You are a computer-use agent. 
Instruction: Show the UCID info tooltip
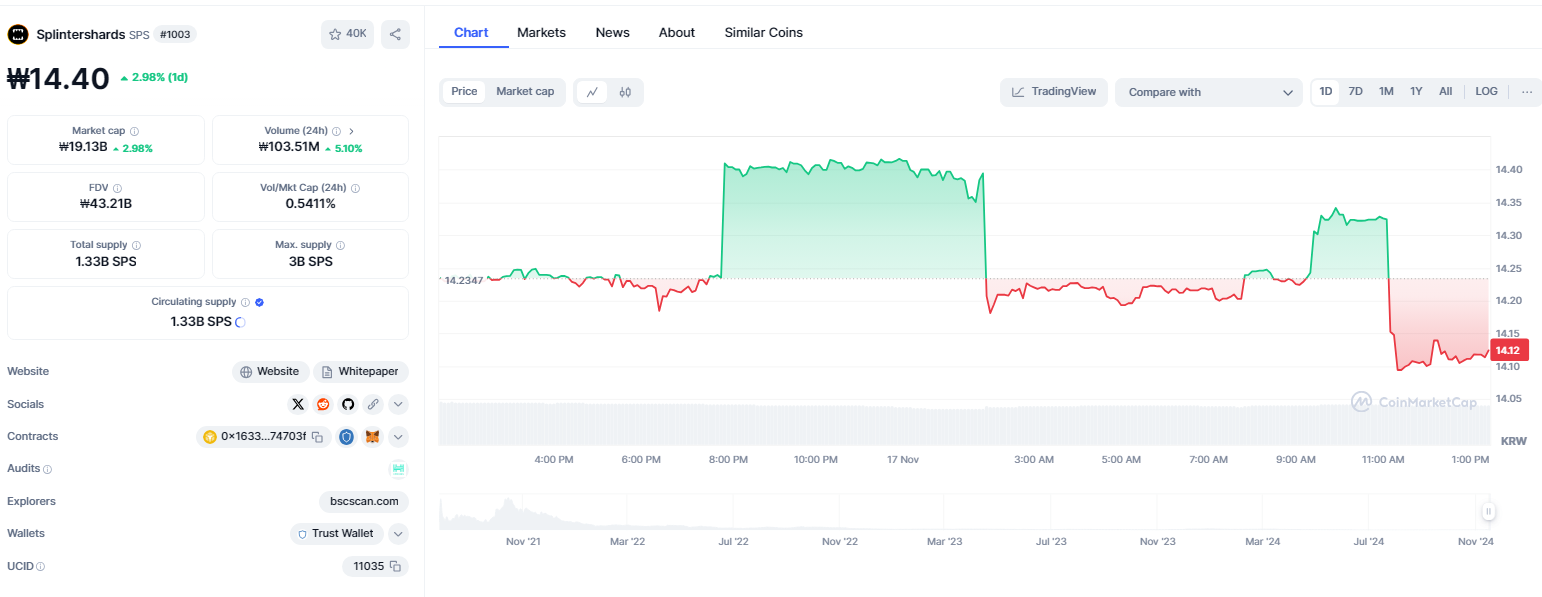point(40,567)
